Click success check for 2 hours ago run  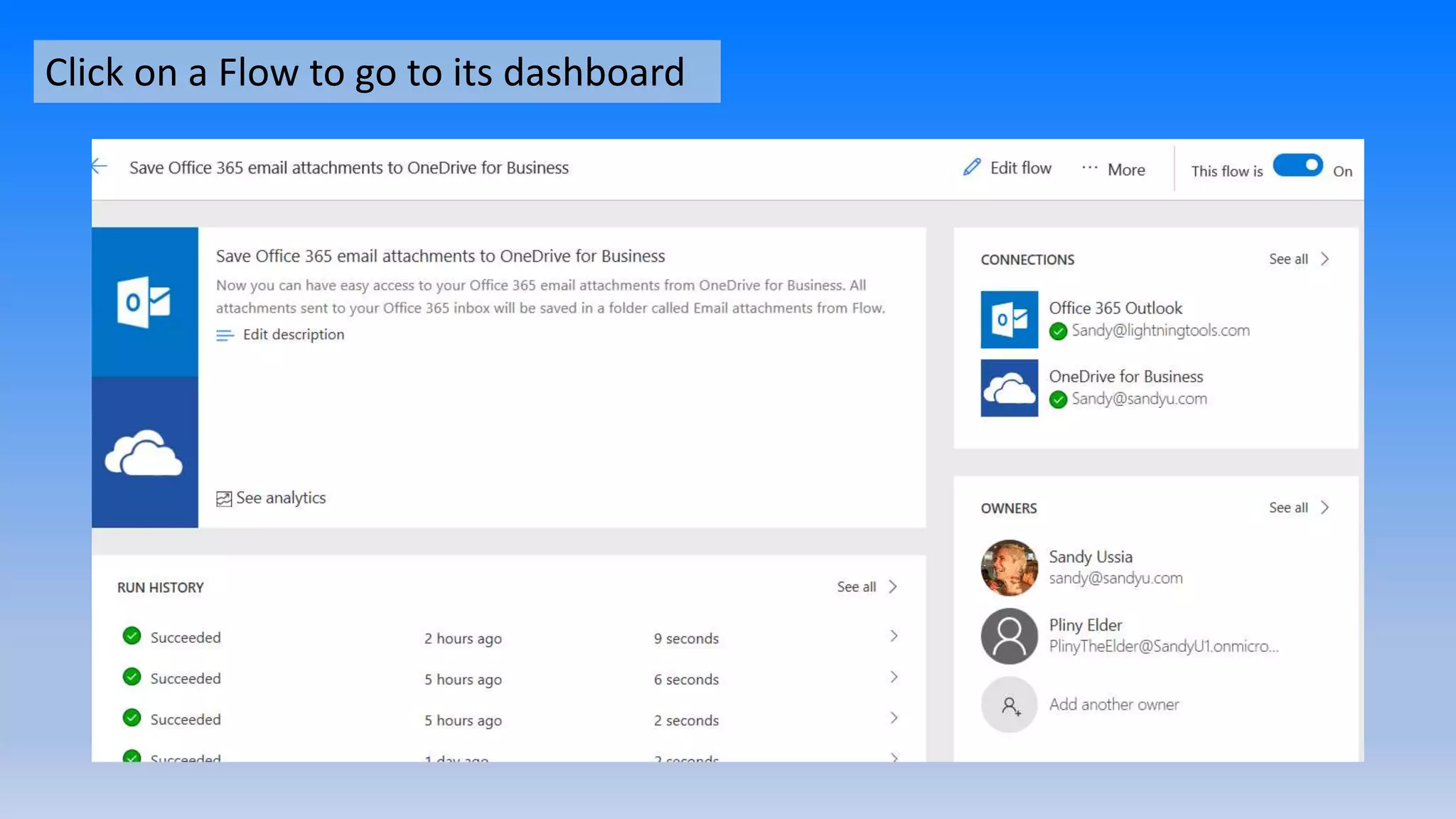(132, 636)
